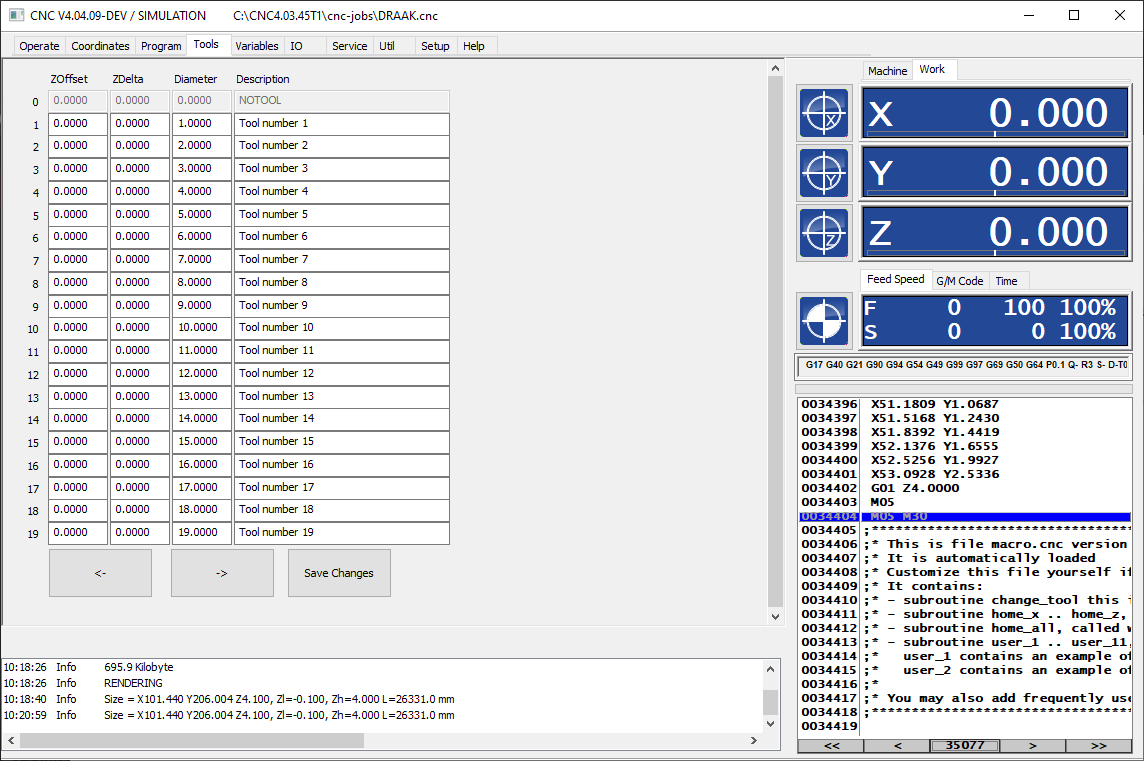The height and width of the screenshot is (761, 1144).
Task: Click the Y work position display
Action: point(995,173)
